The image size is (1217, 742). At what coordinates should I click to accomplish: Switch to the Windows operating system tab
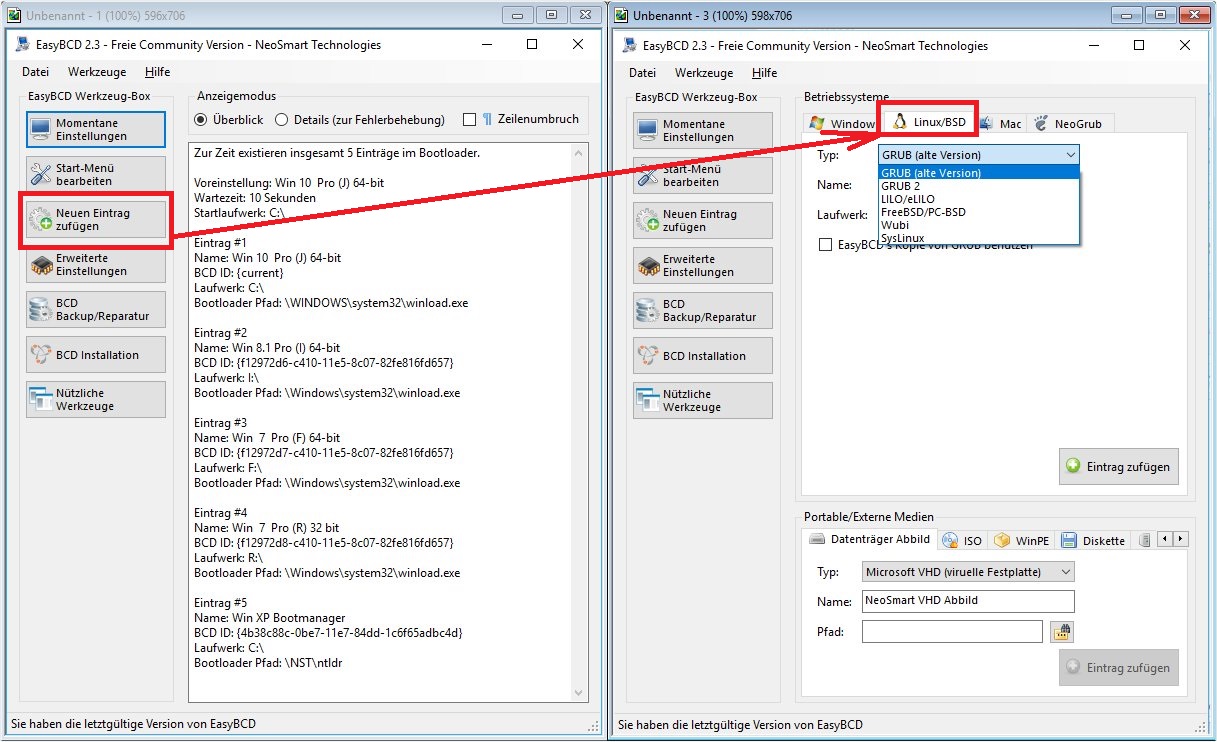coord(841,123)
